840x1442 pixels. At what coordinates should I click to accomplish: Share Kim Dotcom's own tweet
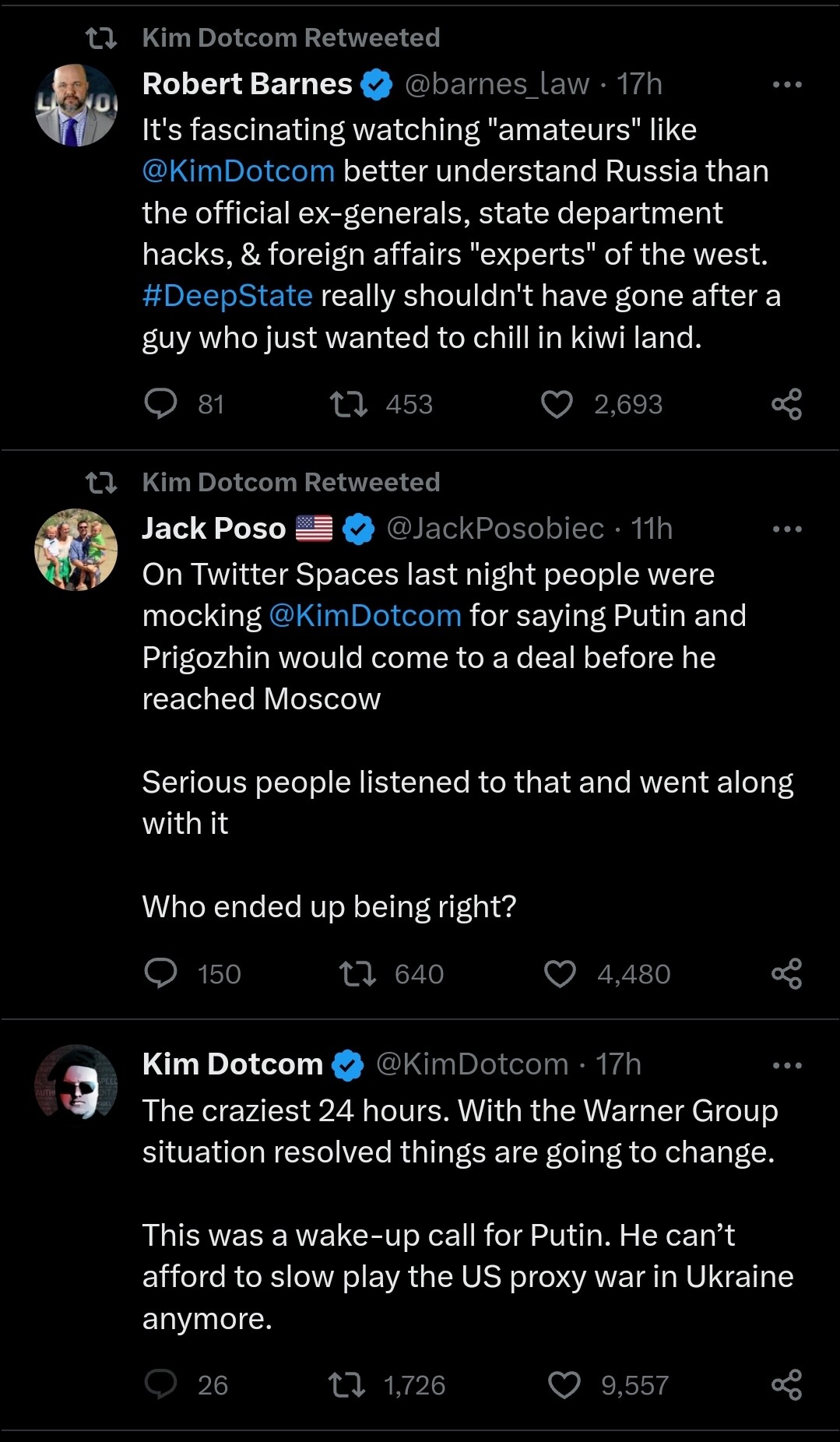tap(786, 1385)
